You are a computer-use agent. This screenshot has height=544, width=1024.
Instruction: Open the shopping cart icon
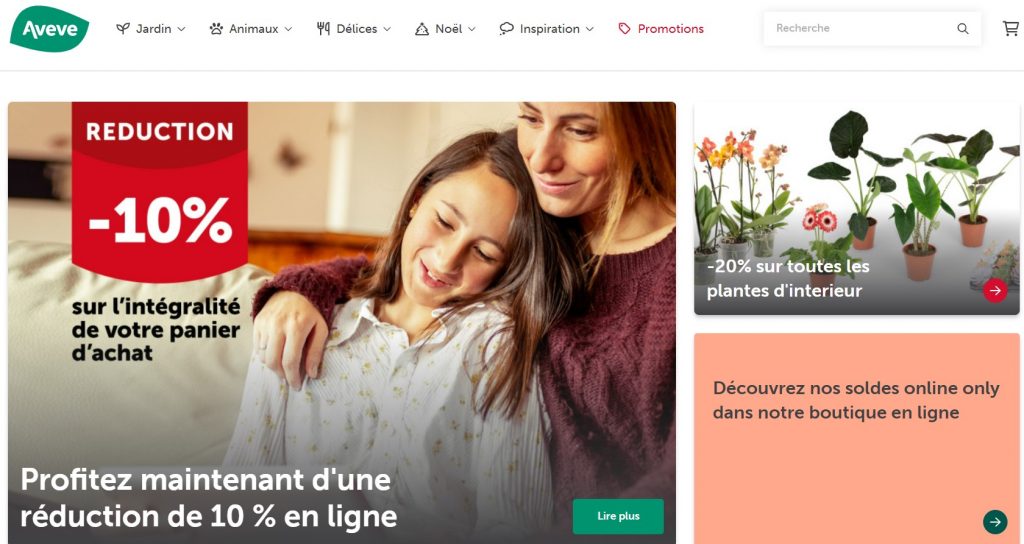pyautogui.click(x=1010, y=28)
